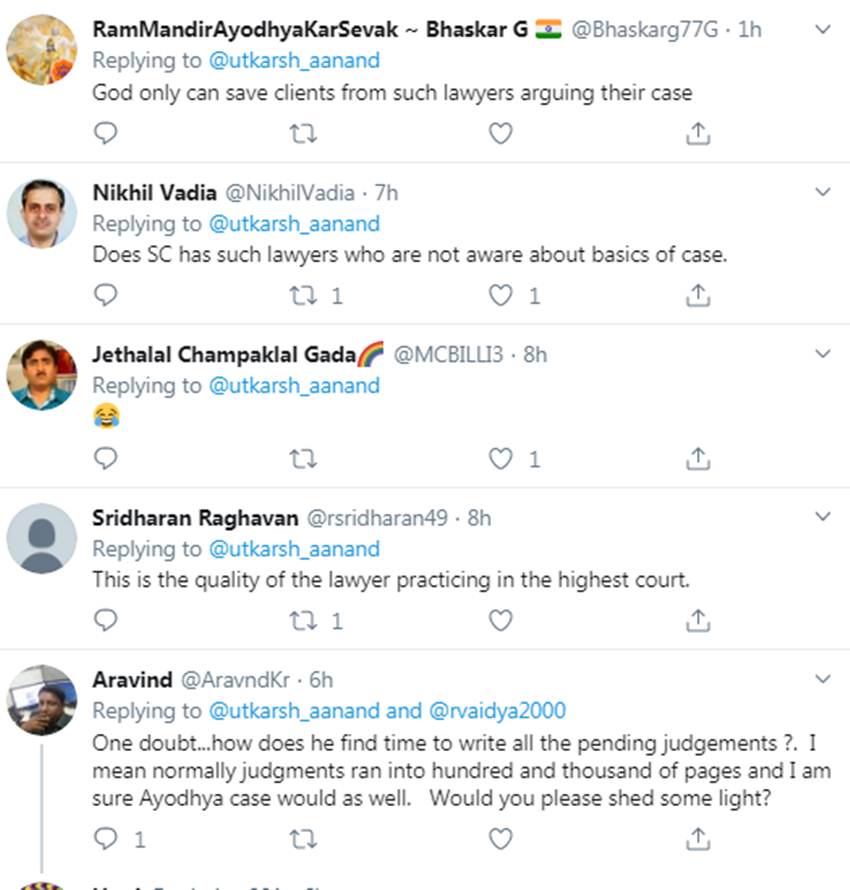Open the dropdown arrow on Aravind's tweet

(822, 679)
